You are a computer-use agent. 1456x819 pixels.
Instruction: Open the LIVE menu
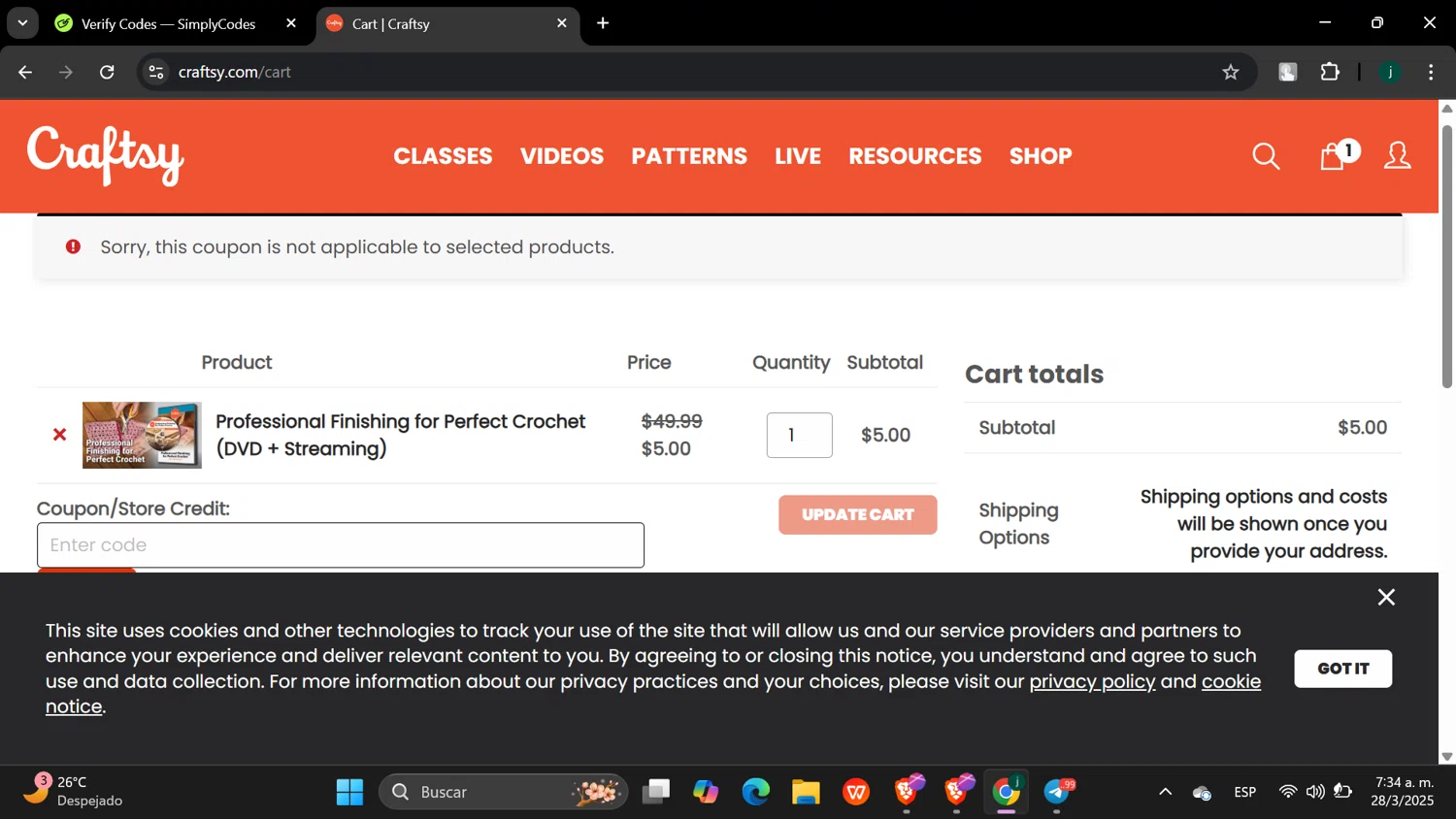click(798, 156)
